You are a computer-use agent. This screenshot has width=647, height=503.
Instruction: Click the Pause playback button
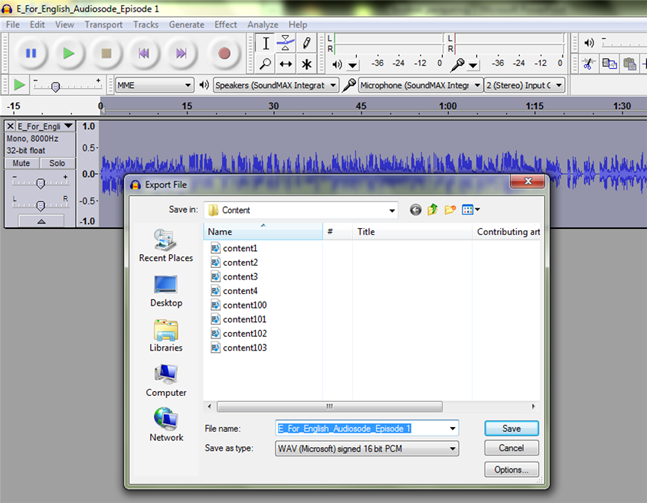[30, 53]
